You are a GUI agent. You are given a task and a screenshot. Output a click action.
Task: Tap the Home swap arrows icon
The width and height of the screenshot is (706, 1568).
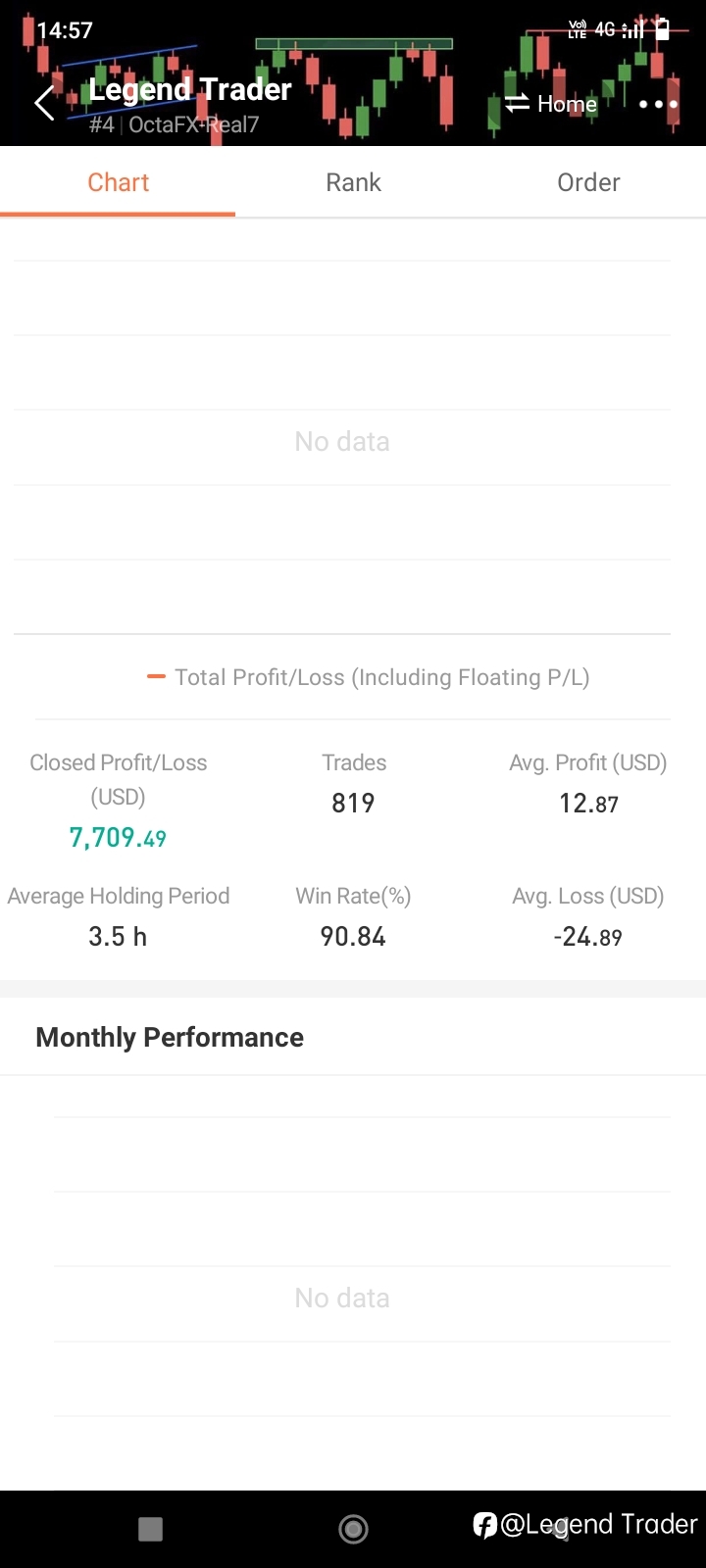coord(517,103)
